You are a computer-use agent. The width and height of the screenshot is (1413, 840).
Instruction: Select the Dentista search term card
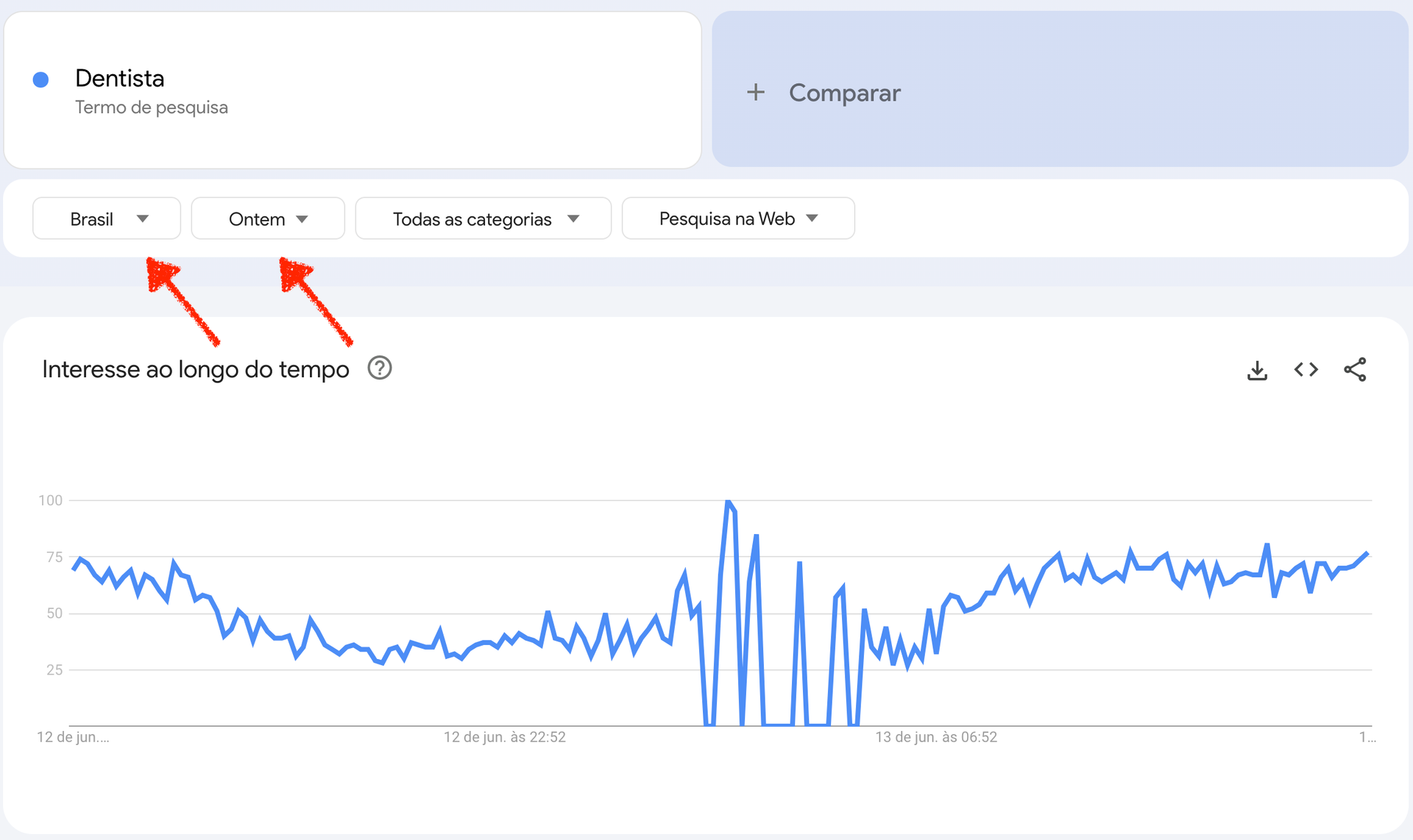point(352,90)
